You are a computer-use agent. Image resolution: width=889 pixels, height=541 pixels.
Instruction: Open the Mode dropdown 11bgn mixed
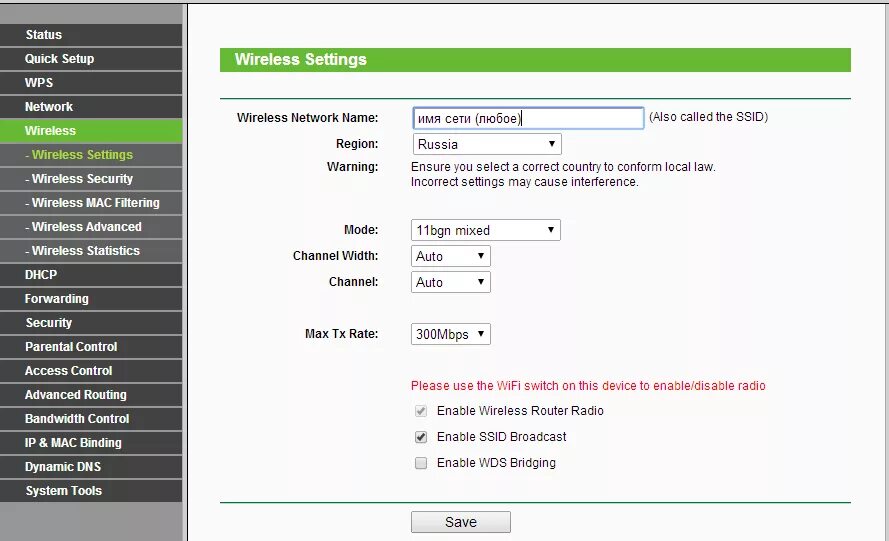coord(485,230)
